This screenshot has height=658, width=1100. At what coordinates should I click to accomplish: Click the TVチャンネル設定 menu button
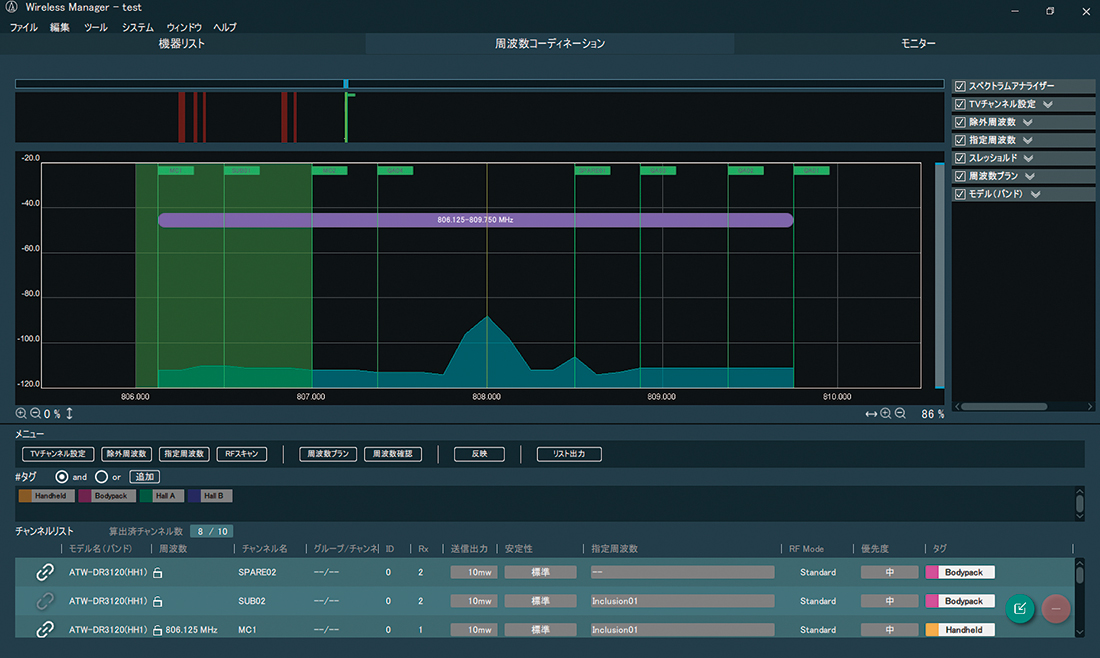pyautogui.click(x=58, y=454)
